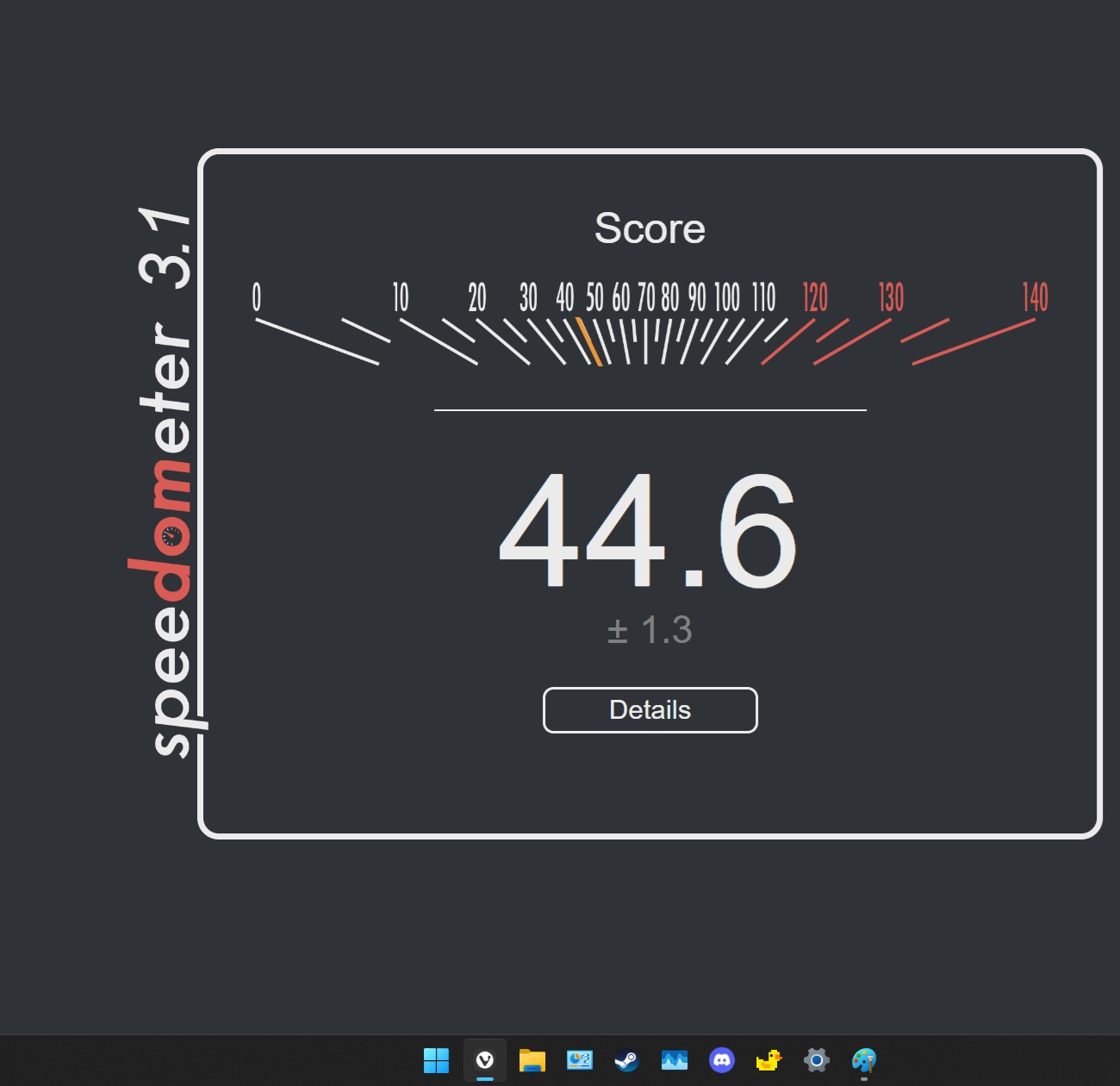Click the ± 1.3 margin text
The height and width of the screenshot is (1086, 1120).
(650, 630)
